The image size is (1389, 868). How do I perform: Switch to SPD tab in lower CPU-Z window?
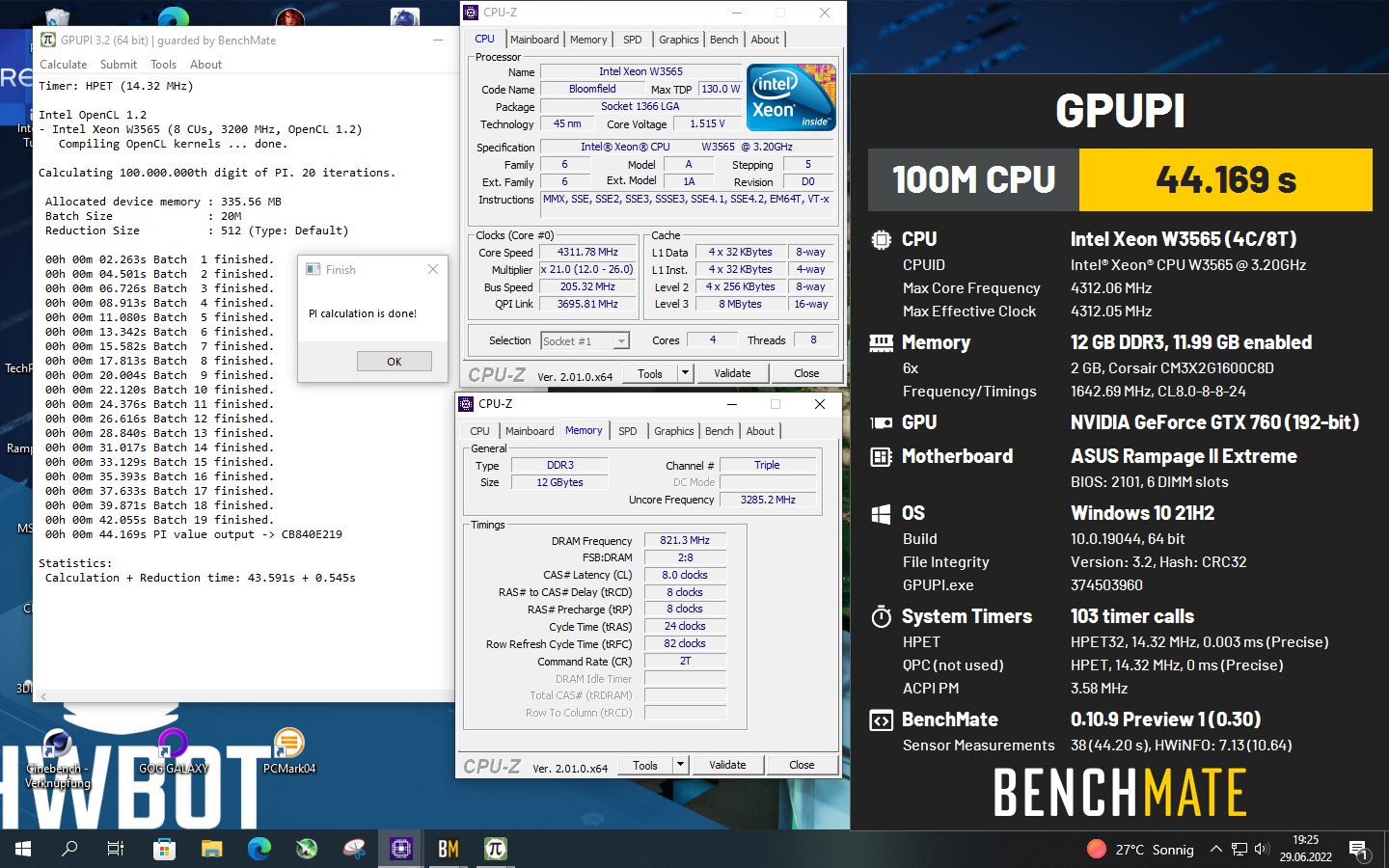point(628,431)
